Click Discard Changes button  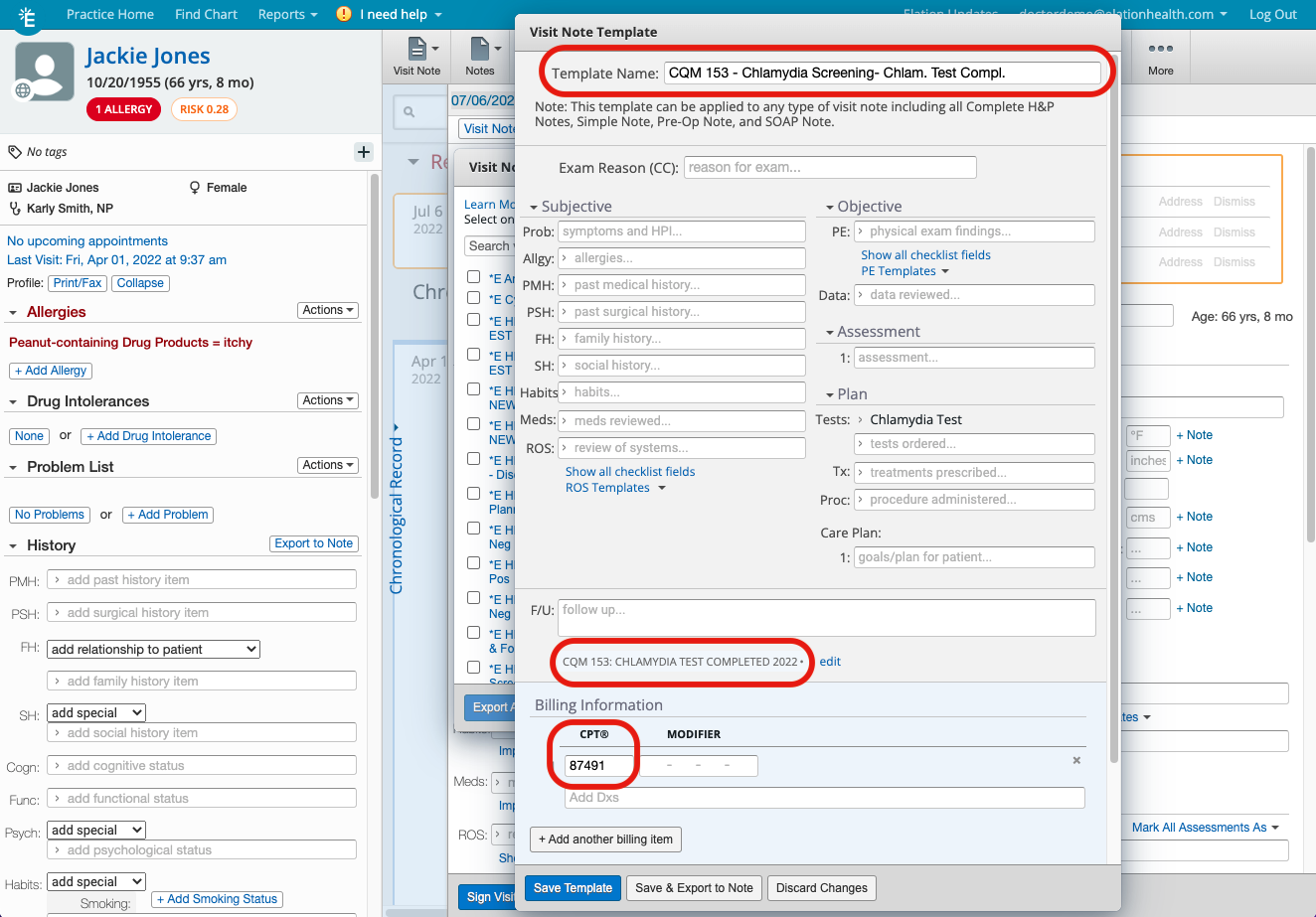[822, 888]
